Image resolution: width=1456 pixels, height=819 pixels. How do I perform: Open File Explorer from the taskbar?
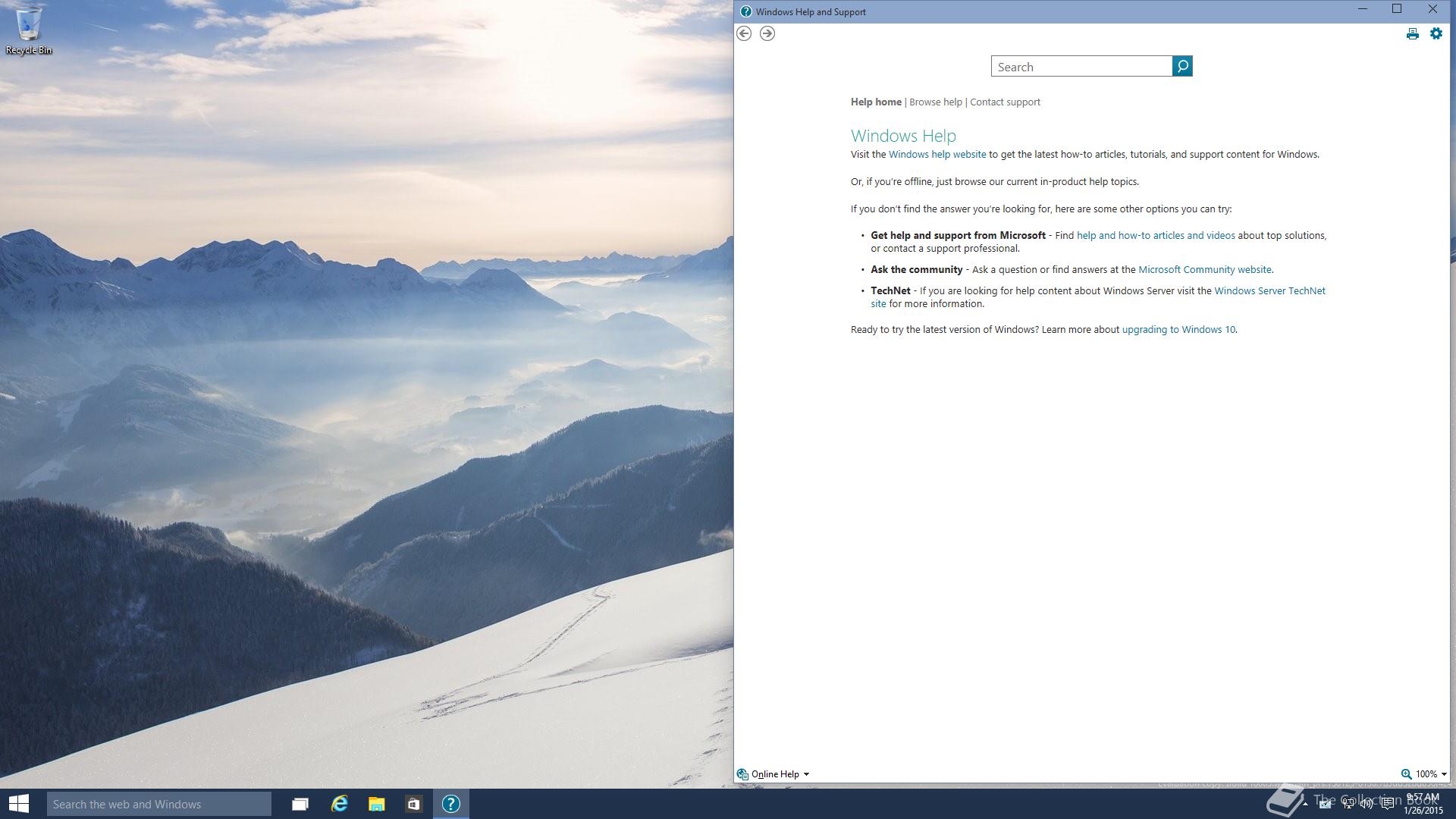[x=377, y=804]
